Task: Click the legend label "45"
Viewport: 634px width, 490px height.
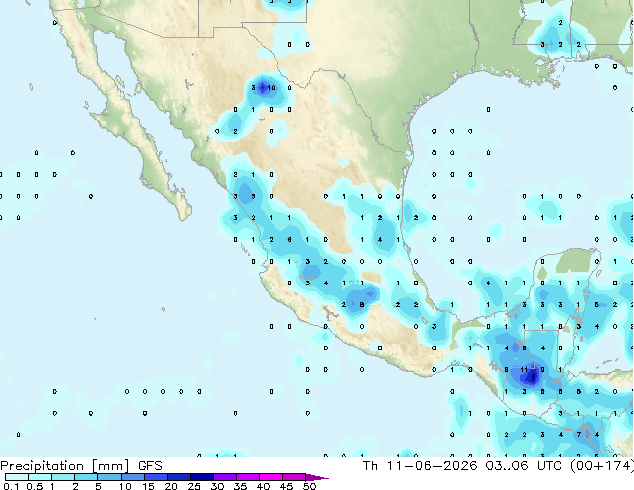Action: click(286, 486)
